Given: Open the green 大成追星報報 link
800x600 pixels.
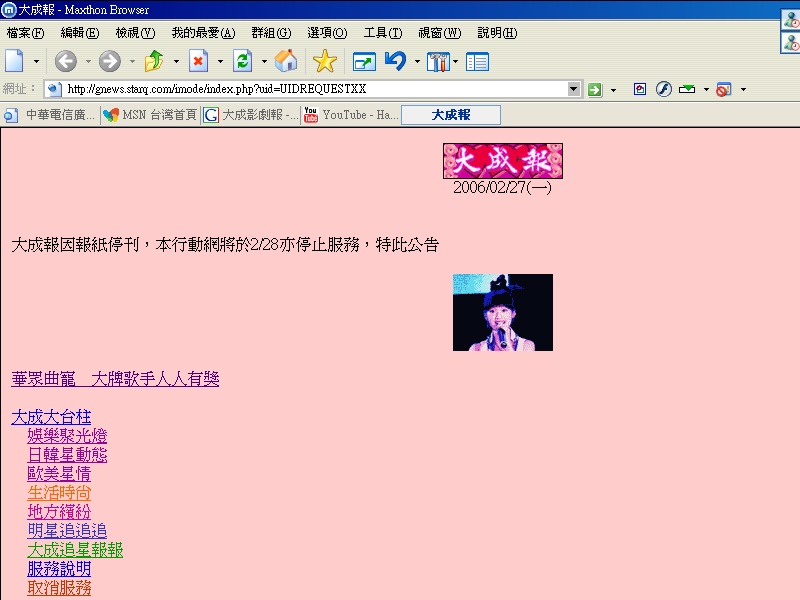Looking at the screenshot, I should click(x=76, y=550).
